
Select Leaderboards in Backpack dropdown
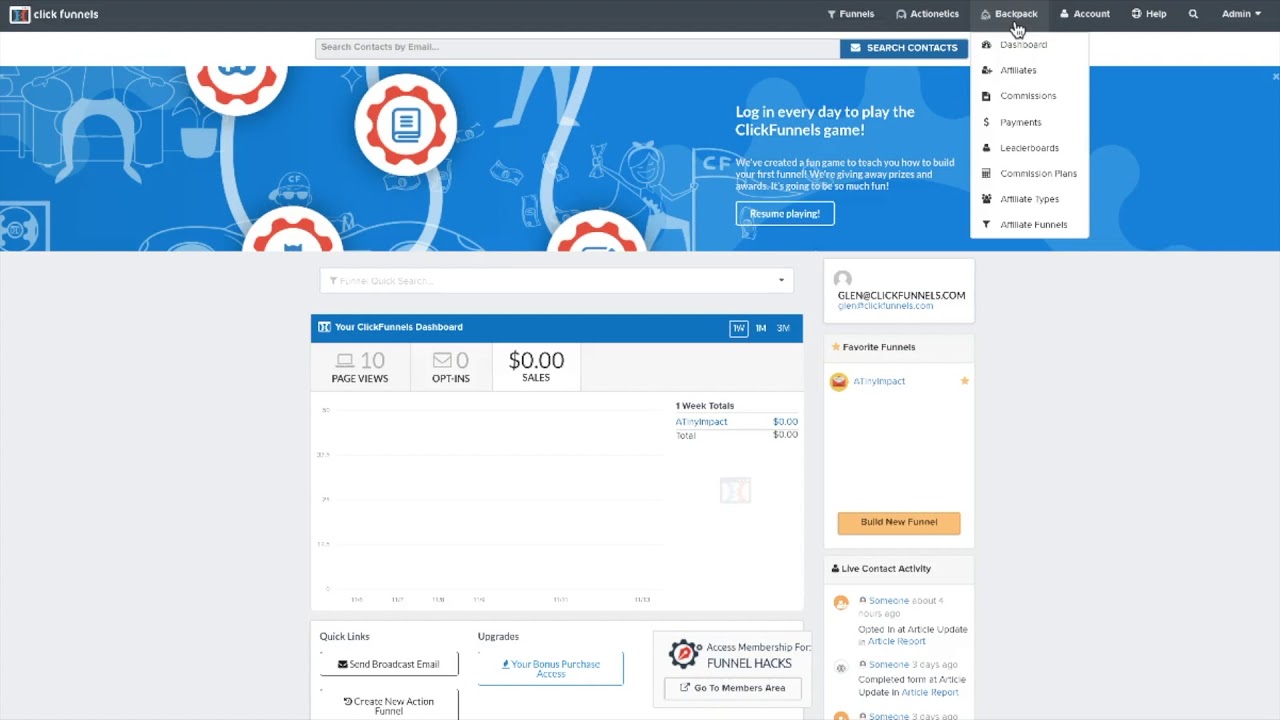(x=1029, y=148)
